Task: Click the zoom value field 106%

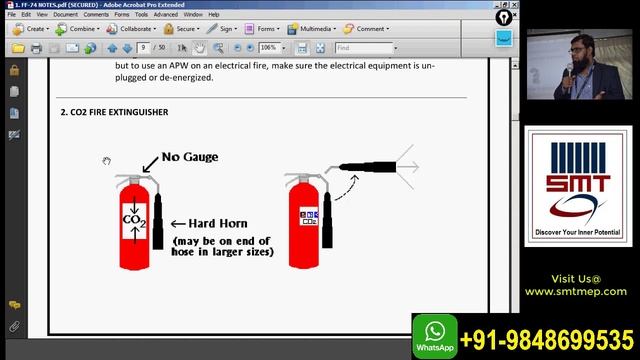Action: coord(269,48)
